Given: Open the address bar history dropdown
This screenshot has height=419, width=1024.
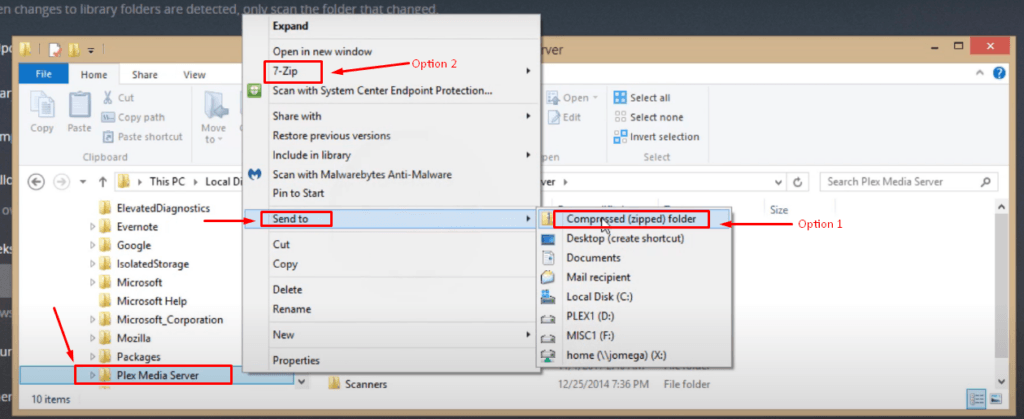Looking at the screenshot, I should click(778, 182).
